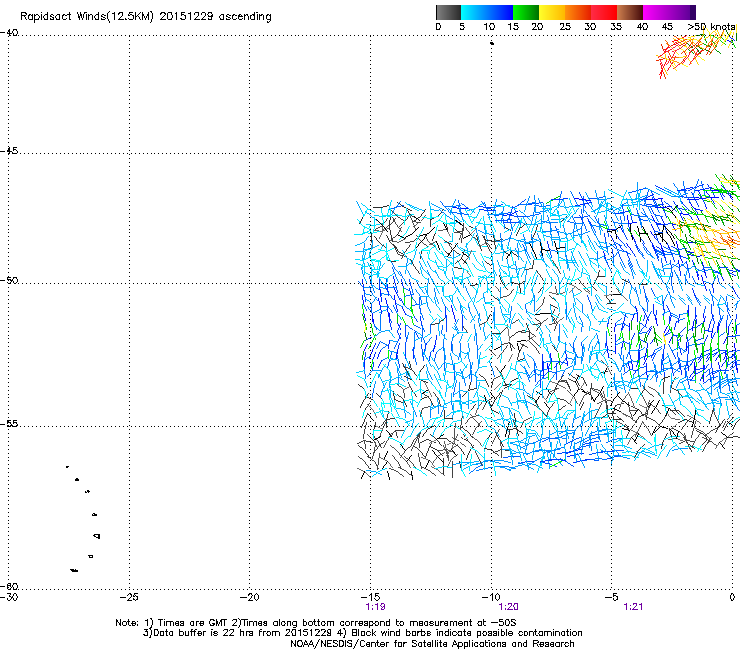The image size is (740, 650).
Task: Click the orange 25-30 knots legend segment
Action: click(578, 12)
